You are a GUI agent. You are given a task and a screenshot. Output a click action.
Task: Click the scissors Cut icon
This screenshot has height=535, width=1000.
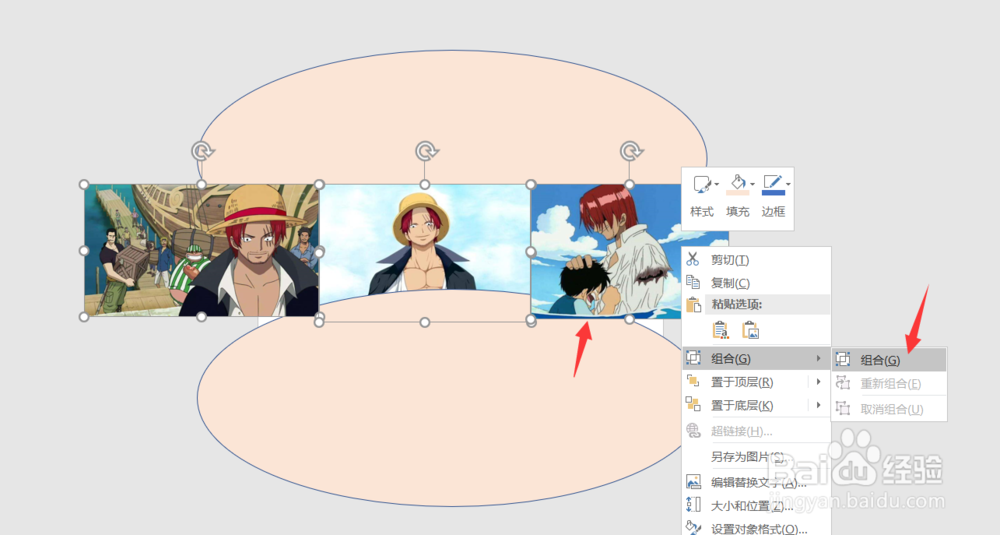point(693,259)
